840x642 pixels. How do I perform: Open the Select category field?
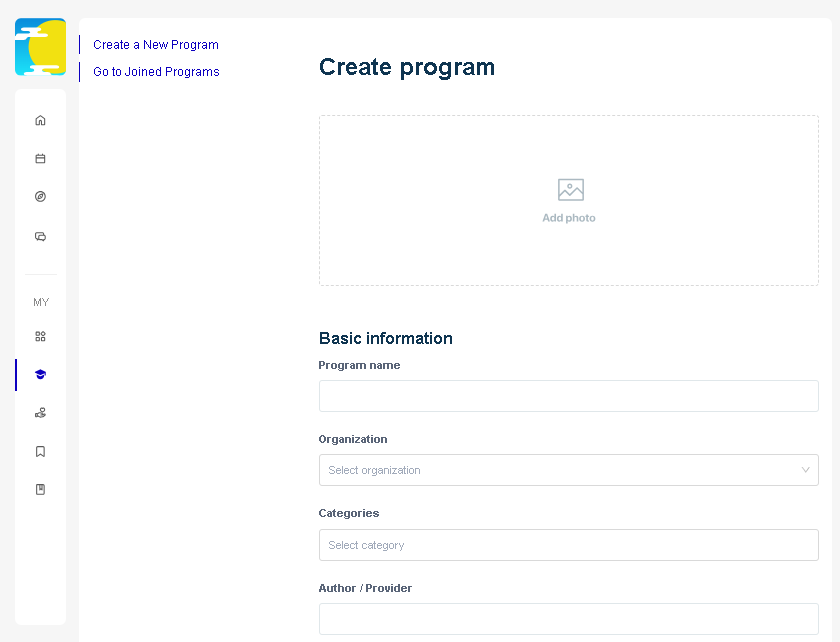[x=568, y=545]
